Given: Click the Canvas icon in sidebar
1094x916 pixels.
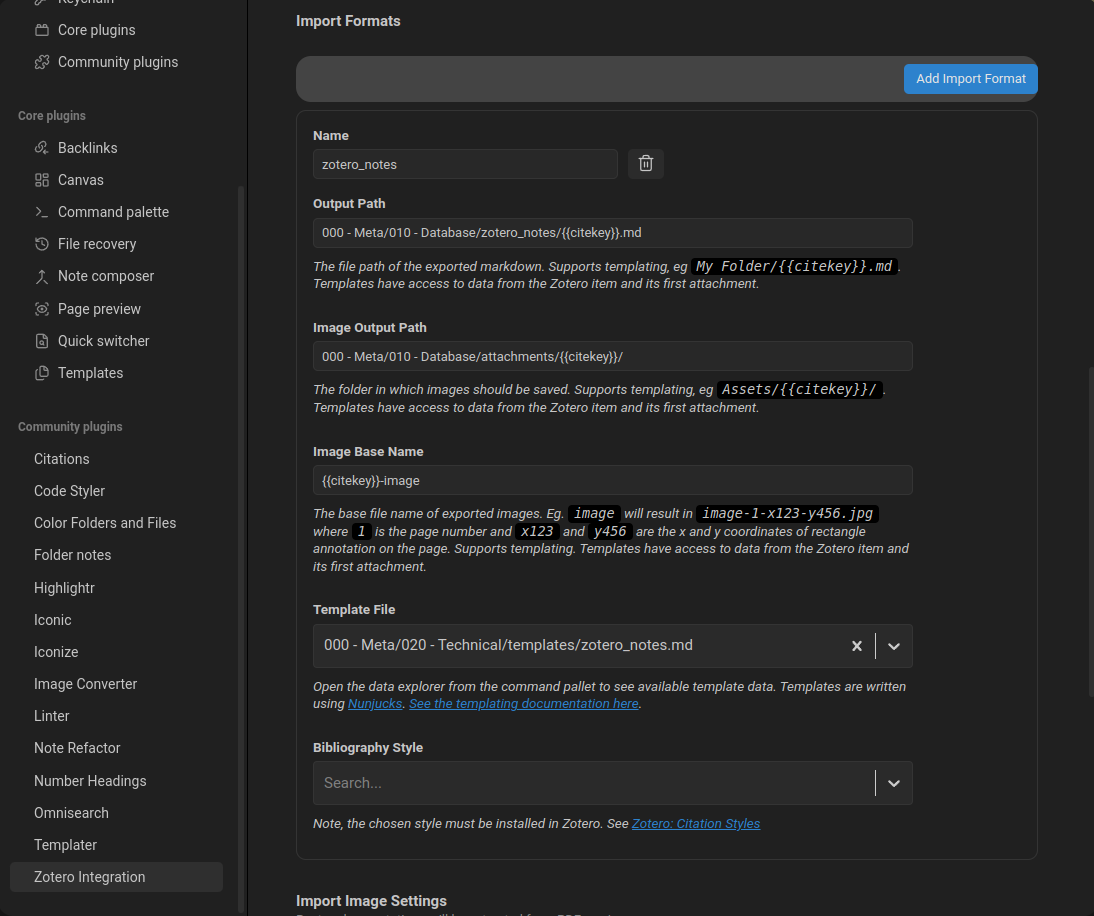Looking at the screenshot, I should (x=42, y=180).
